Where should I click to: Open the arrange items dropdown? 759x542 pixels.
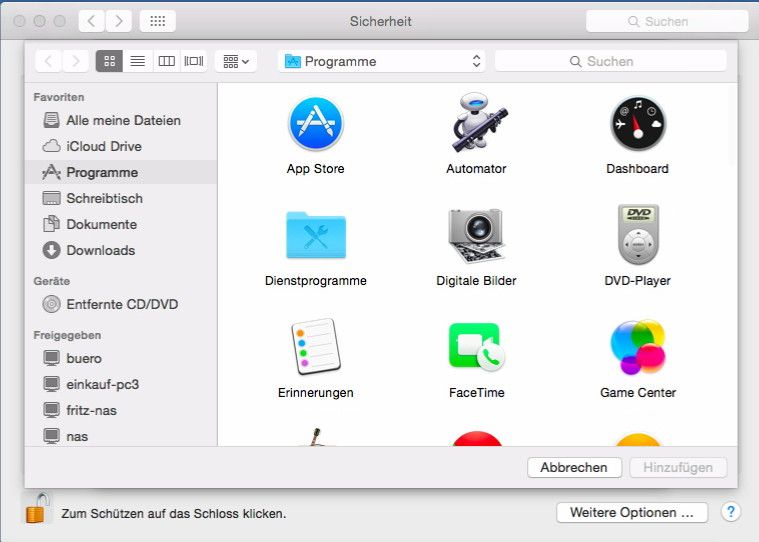tap(236, 61)
